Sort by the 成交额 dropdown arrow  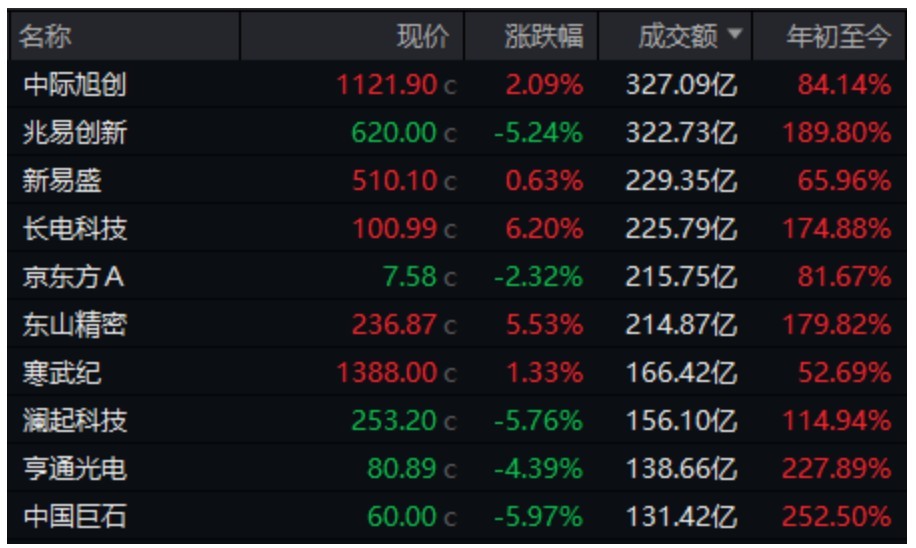coord(735,34)
